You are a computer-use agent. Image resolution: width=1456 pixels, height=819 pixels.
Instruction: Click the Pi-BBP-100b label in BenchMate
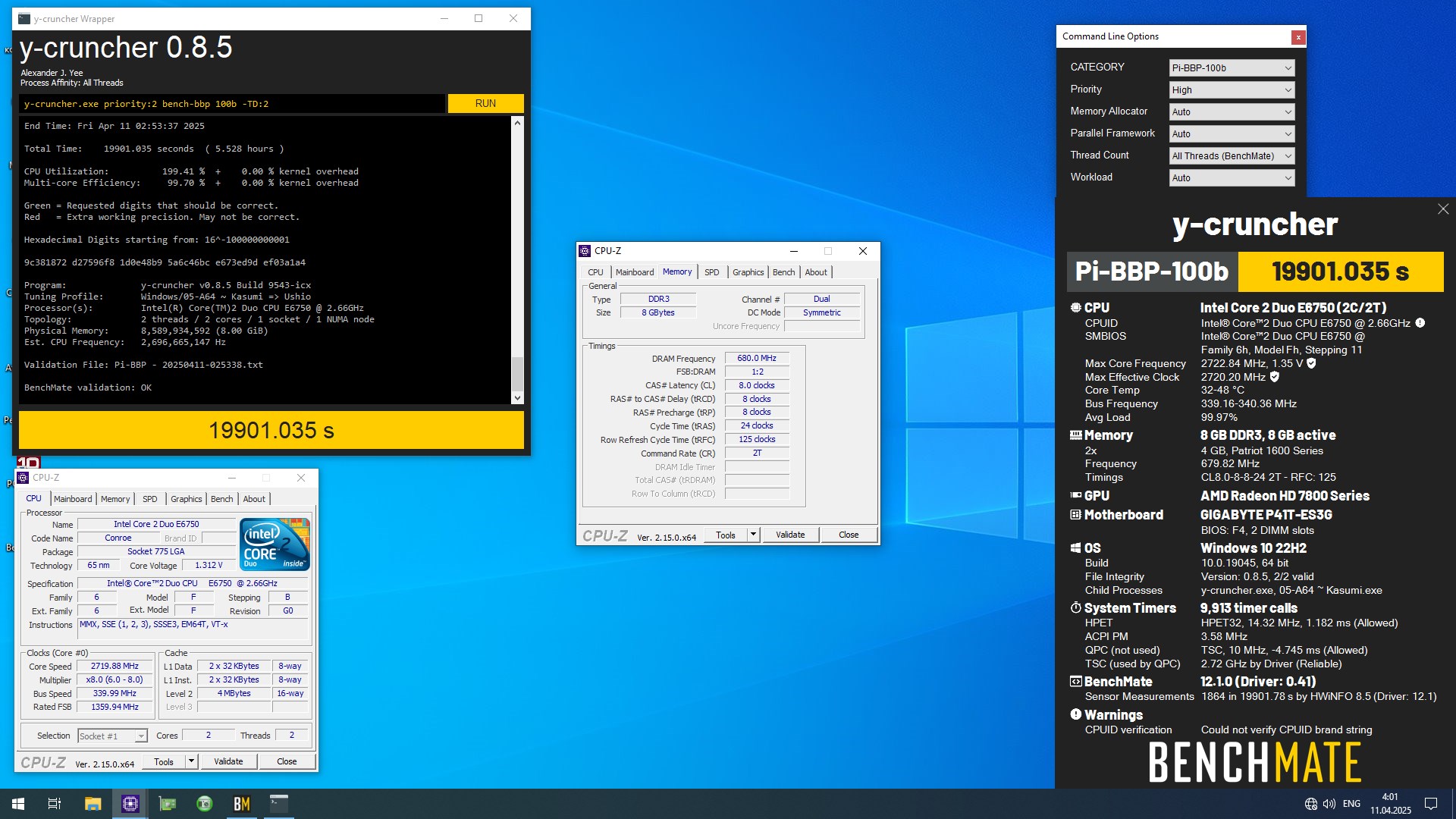coord(1152,271)
